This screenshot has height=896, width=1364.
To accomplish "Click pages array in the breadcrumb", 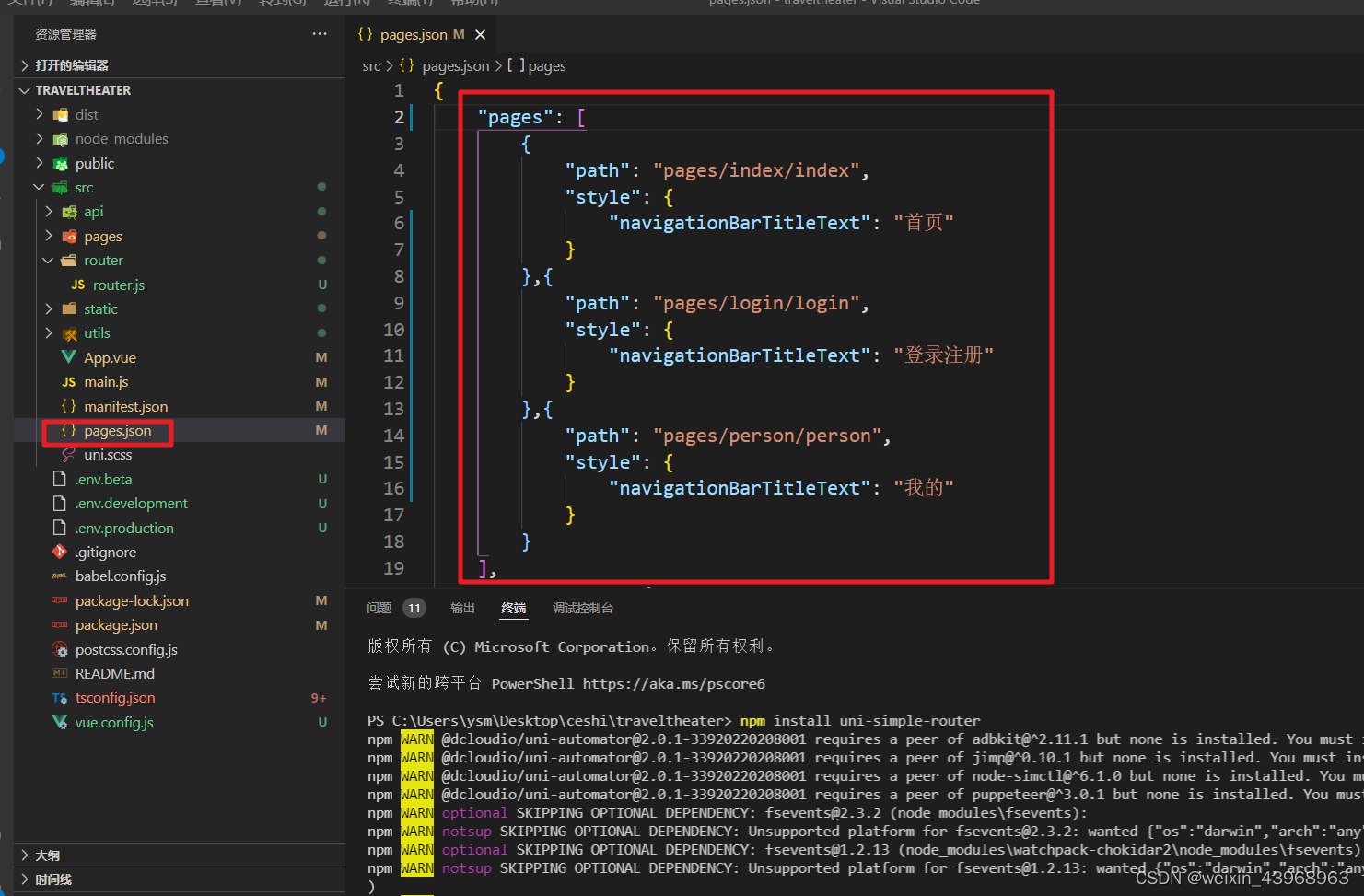I will click(537, 66).
